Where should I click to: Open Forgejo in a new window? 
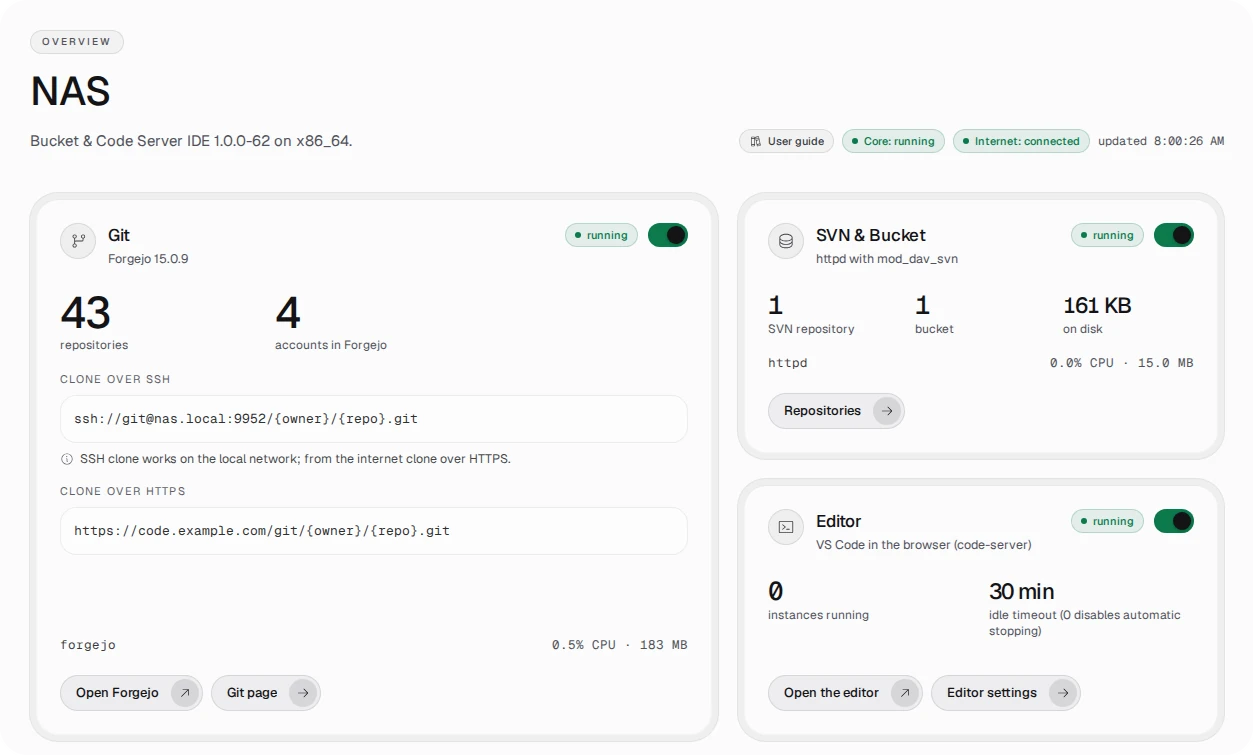[x=131, y=692]
